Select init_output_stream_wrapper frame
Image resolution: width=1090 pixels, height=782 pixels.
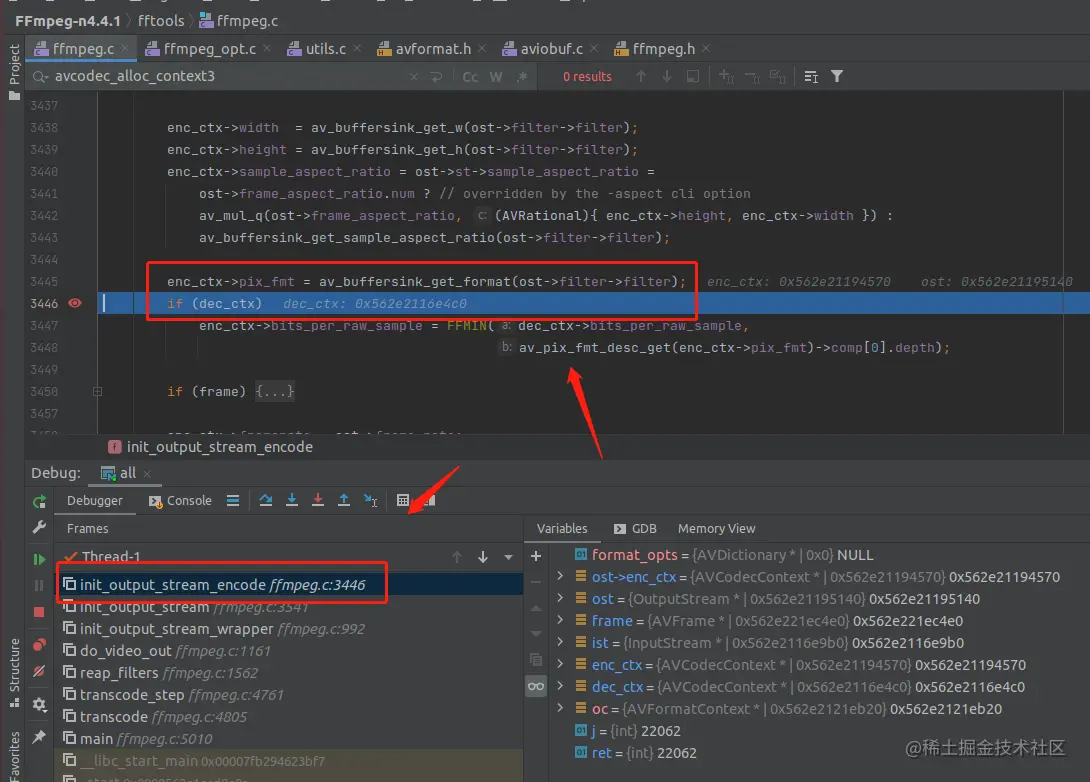(x=288, y=629)
